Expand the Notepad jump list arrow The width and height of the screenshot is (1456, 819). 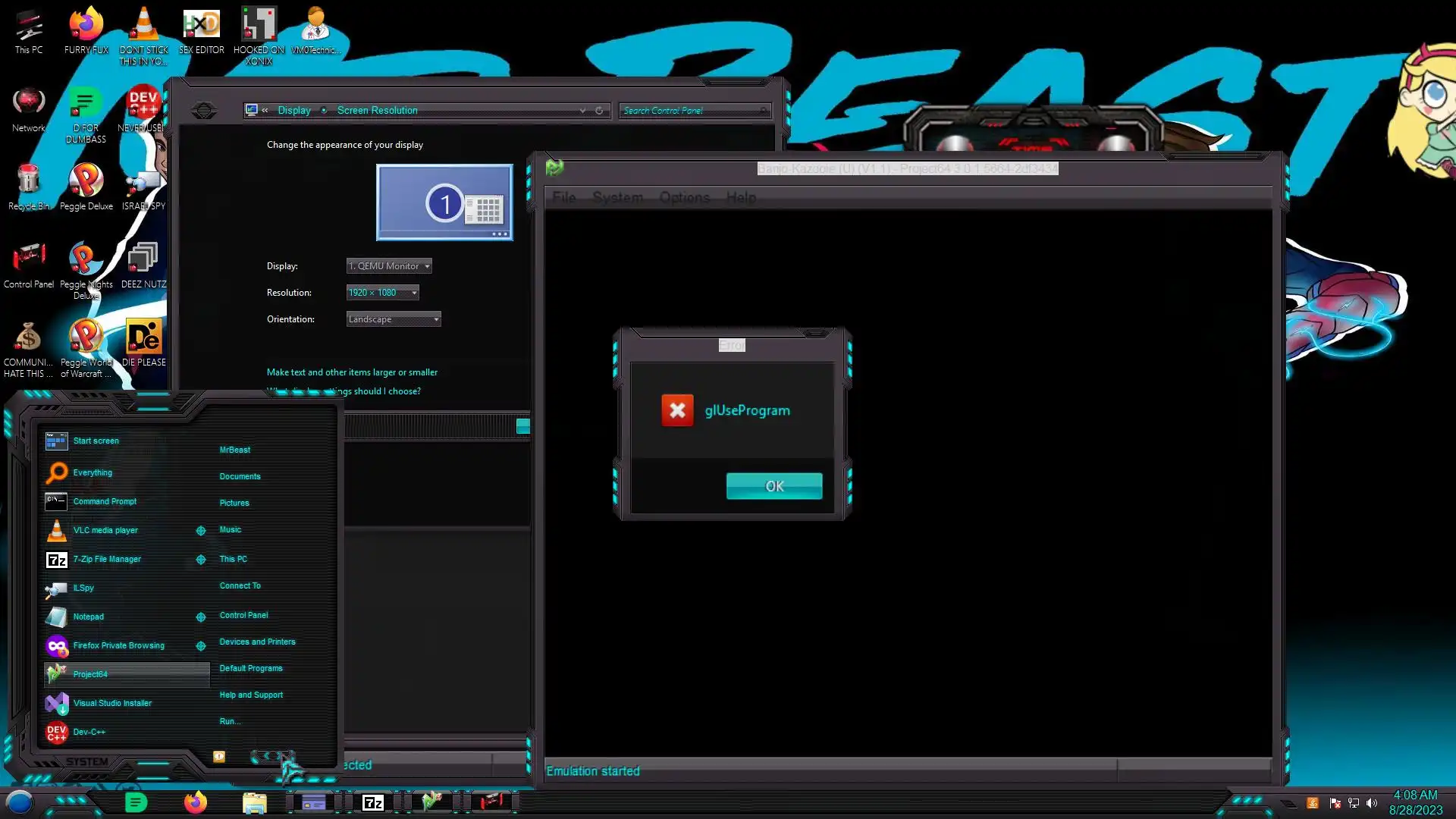click(201, 617)
